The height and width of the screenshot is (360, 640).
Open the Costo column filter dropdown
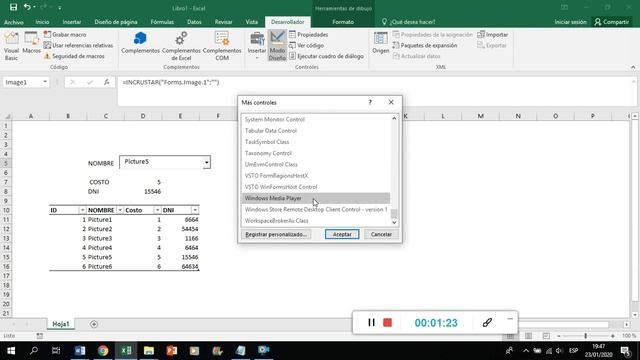point(158,210)
